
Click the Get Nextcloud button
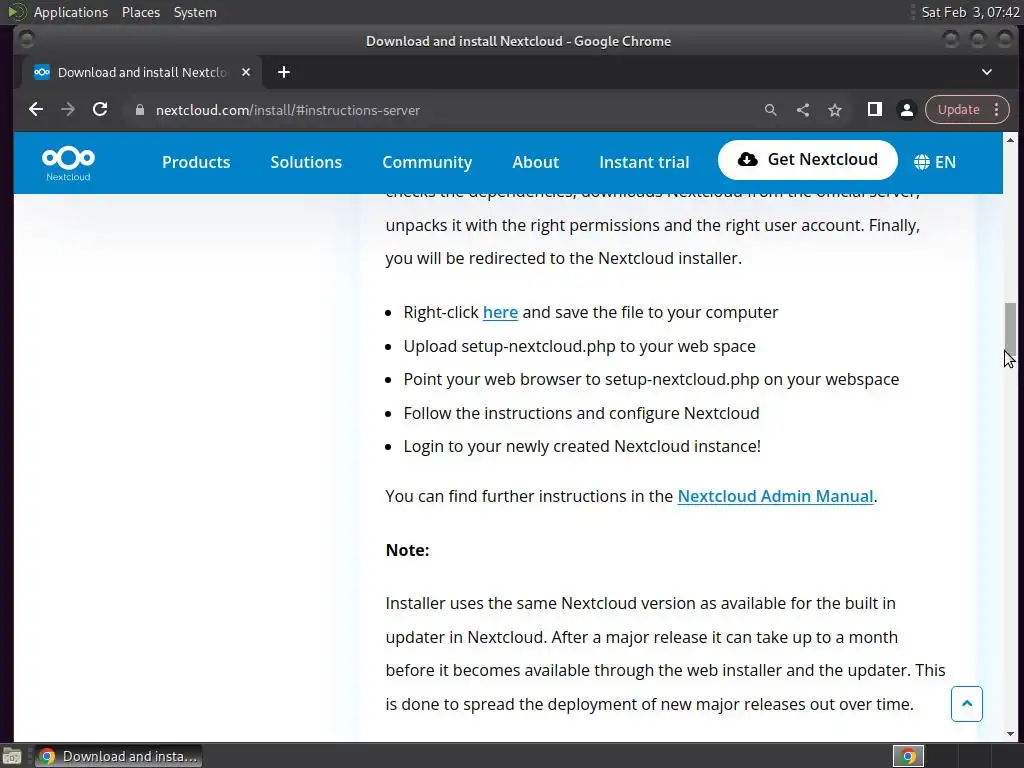[x=807, y=160]
